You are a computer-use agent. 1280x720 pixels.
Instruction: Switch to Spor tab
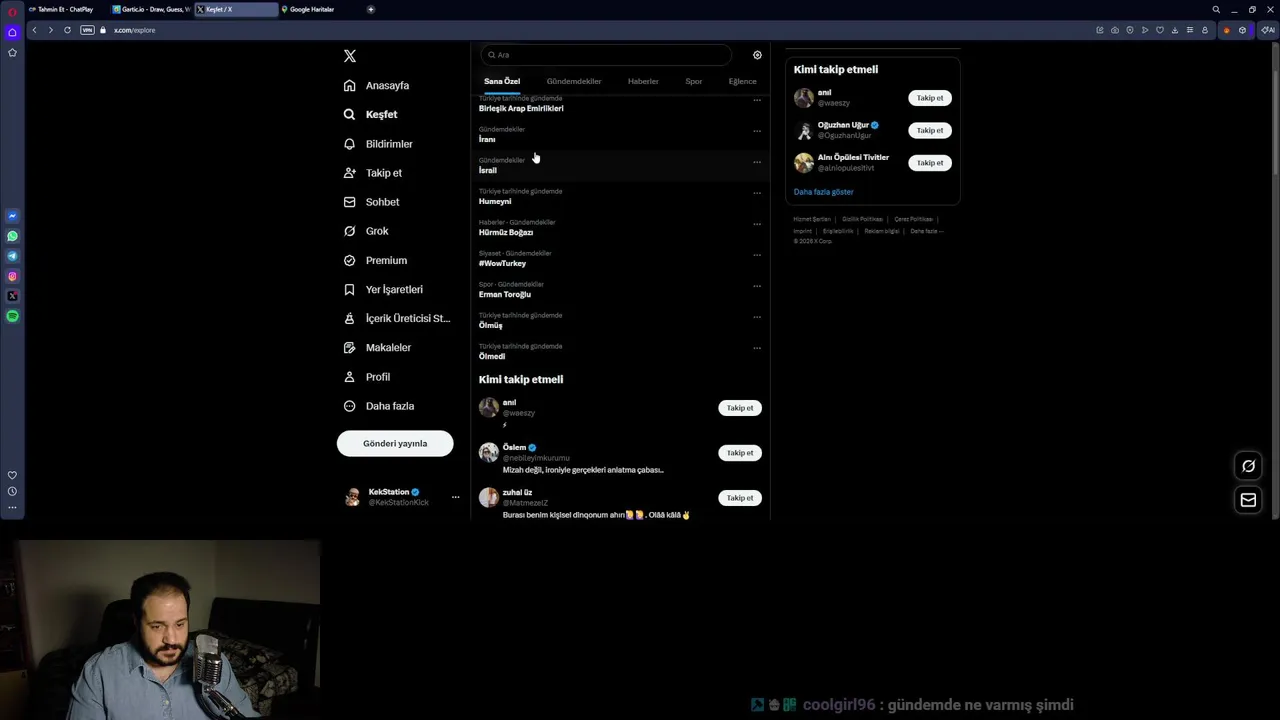tap(694, 81)
